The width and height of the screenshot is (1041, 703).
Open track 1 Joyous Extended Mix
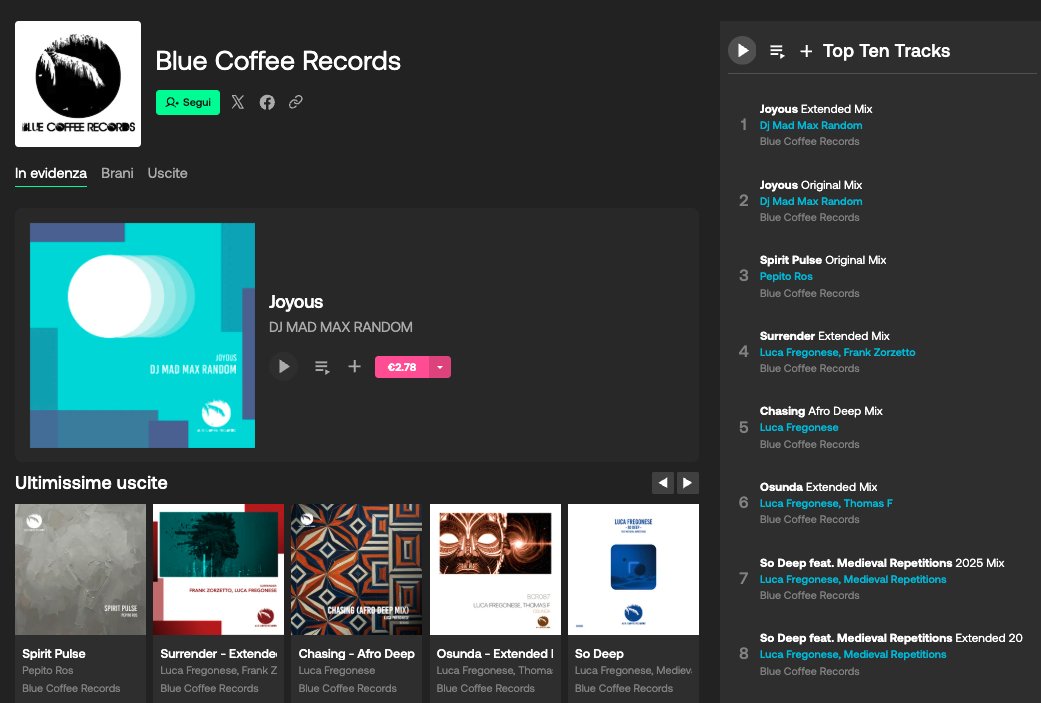[x=816, y=109]
